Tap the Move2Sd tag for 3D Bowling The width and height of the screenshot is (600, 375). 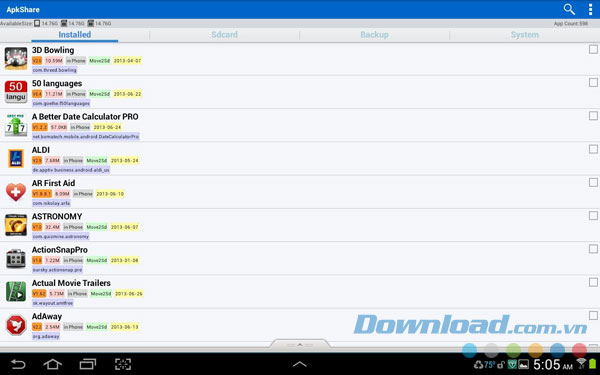point(99,60)
